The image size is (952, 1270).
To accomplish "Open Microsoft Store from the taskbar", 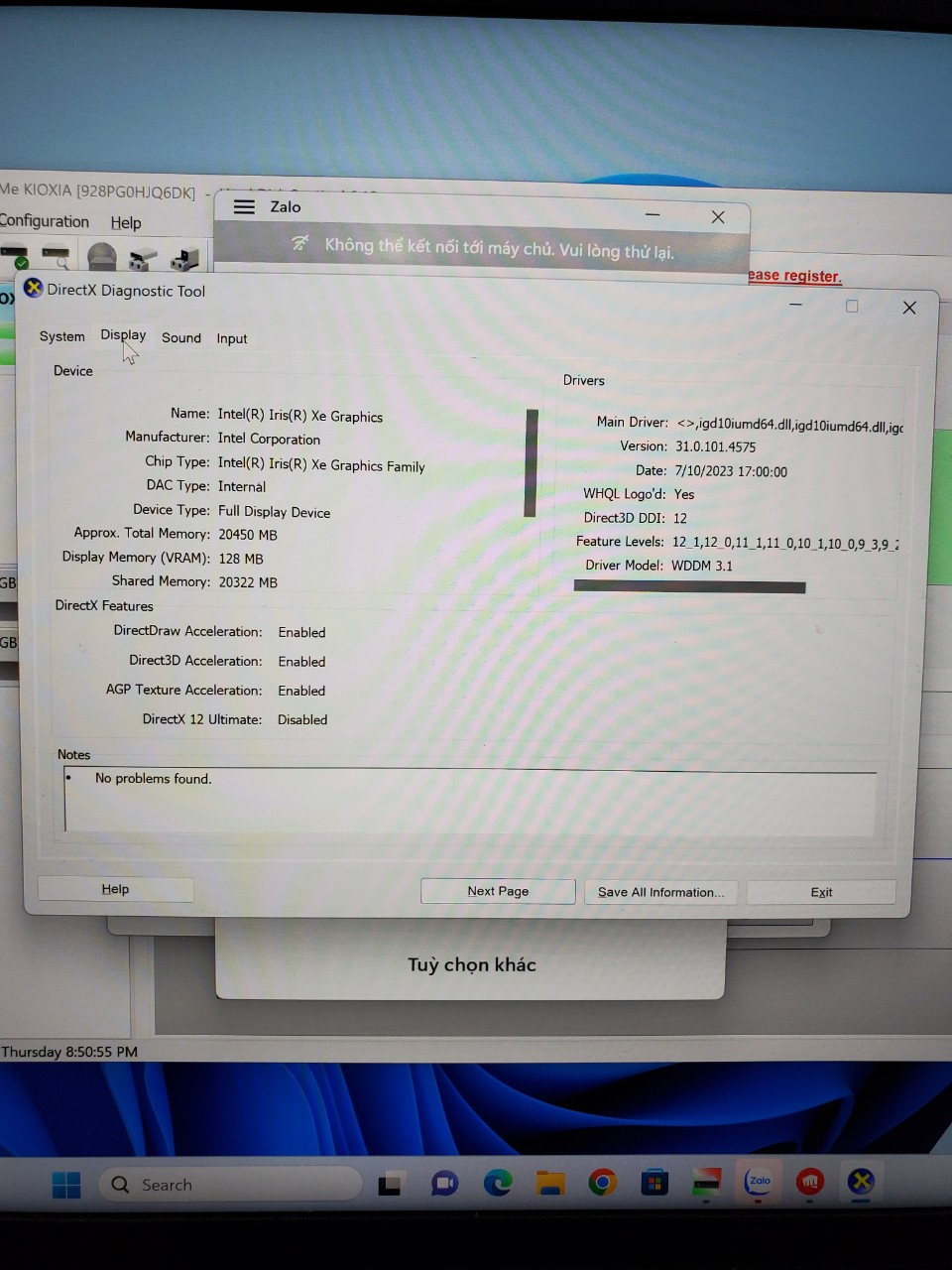I will (x=654, y=1183).
